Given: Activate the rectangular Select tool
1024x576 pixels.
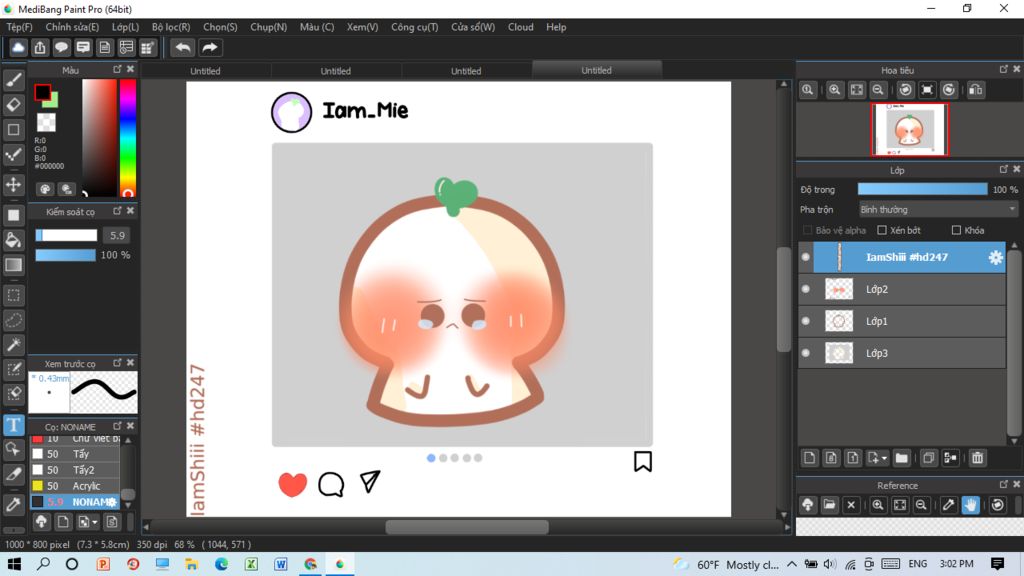Looking at the screenshot, I should [13, 295].
